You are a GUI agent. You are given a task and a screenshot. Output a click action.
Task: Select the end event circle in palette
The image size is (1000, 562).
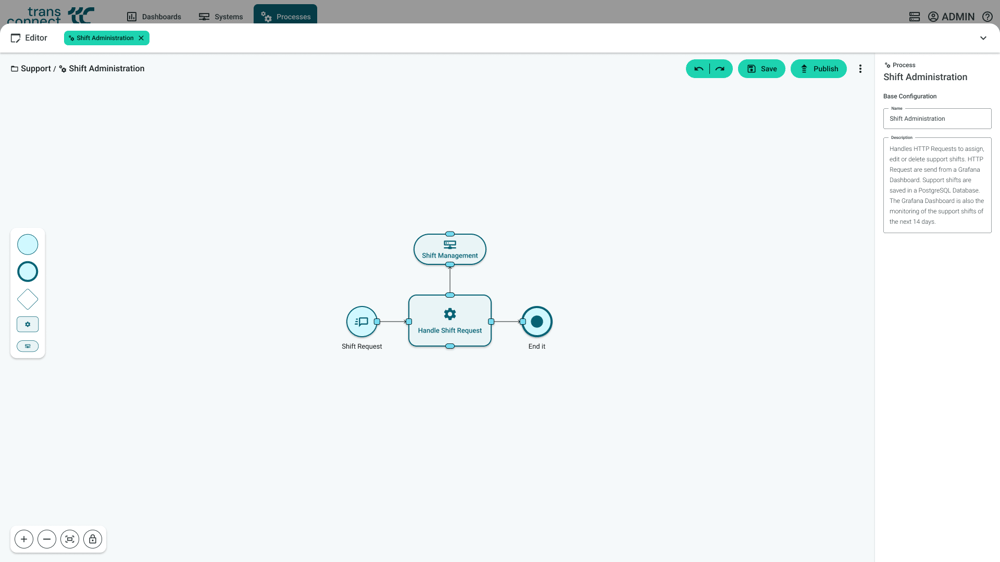27,272
